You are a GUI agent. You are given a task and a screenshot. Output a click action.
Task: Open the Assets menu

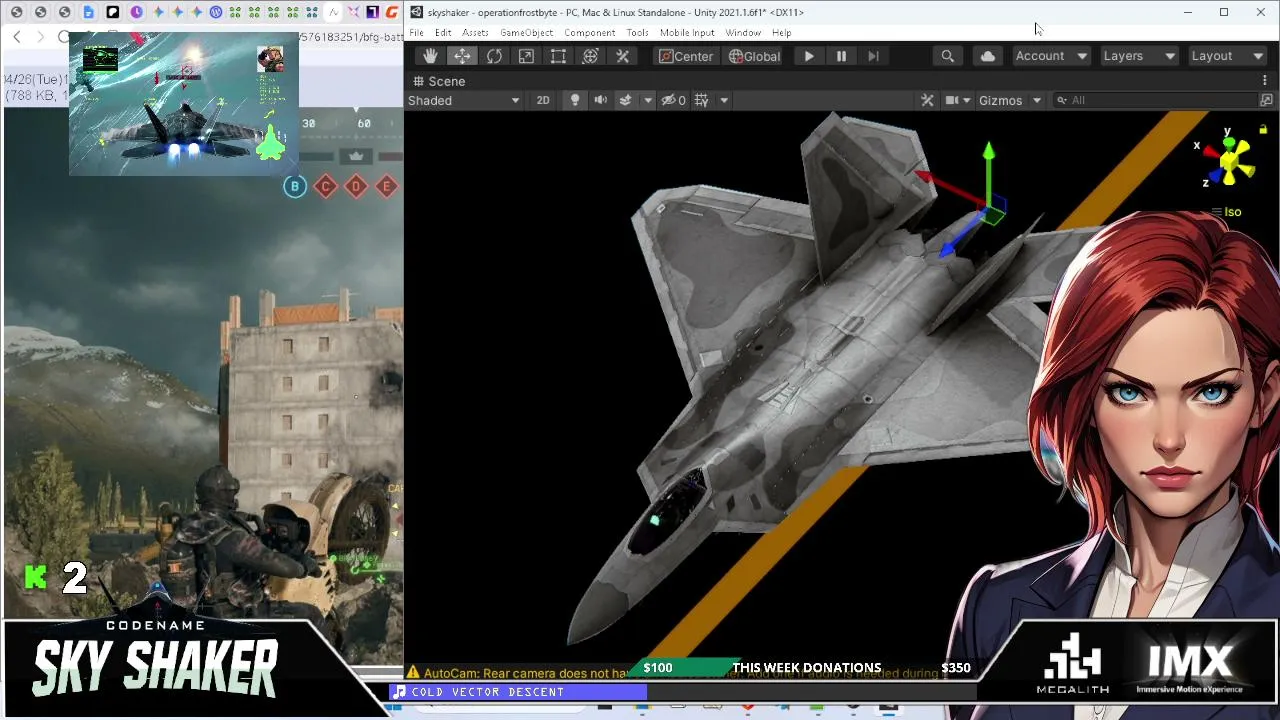tap(475, 33)
